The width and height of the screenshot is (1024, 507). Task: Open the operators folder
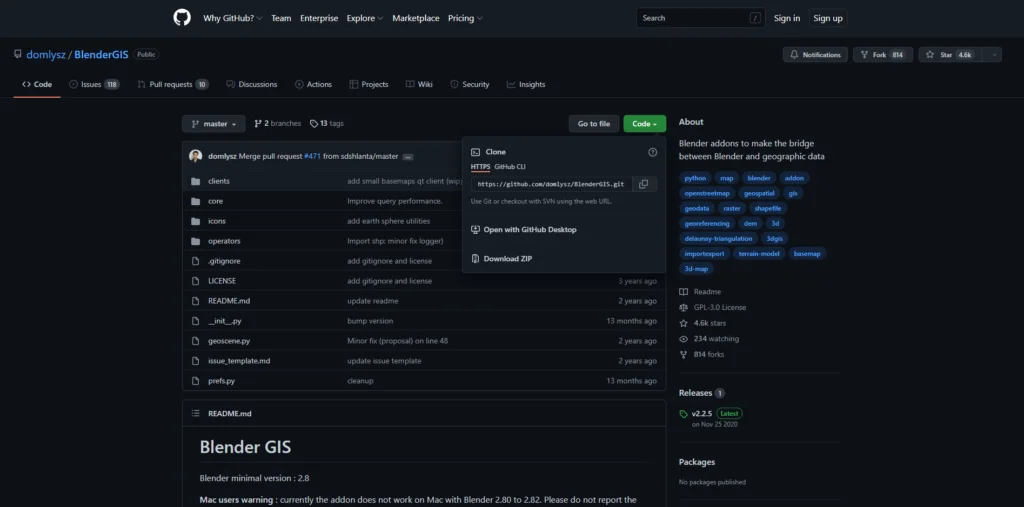coord(224,241)
